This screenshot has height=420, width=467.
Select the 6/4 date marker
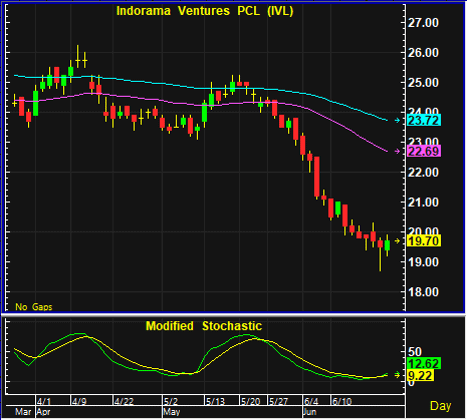[x=311, y=401]
